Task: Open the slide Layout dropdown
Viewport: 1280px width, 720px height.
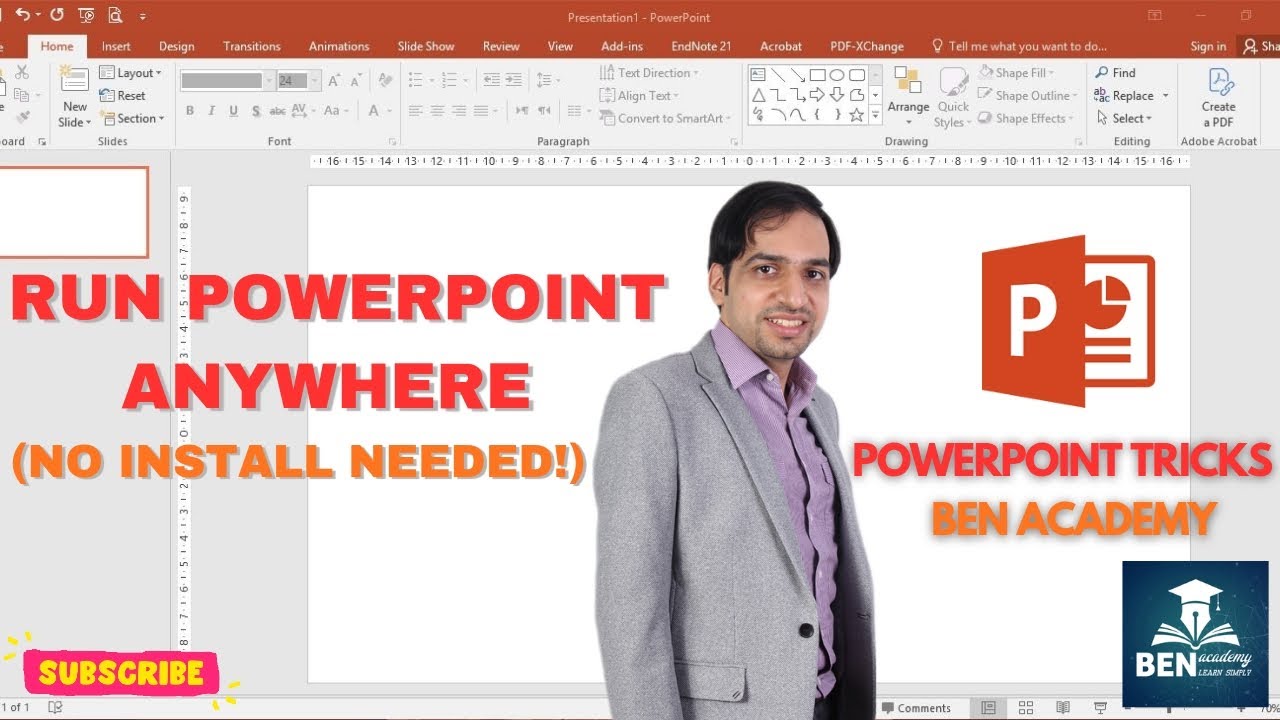Action: click(131, 73)
